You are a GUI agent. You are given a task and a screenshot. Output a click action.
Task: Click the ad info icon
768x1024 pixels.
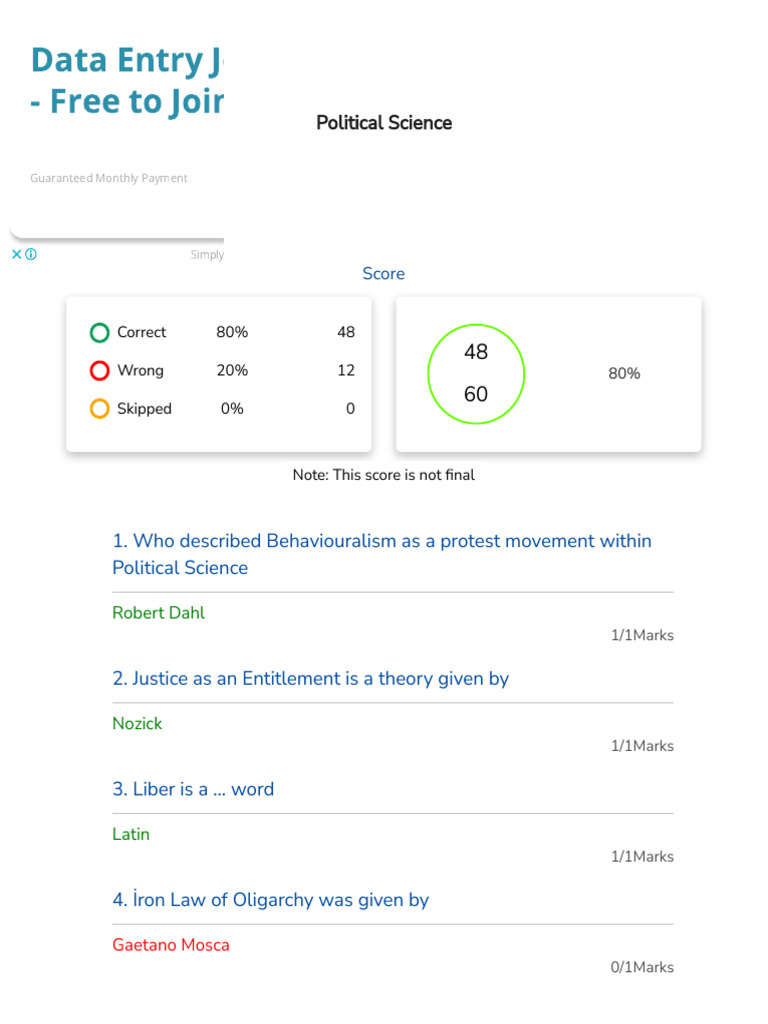pyautogui.click(x=31, y=254)
